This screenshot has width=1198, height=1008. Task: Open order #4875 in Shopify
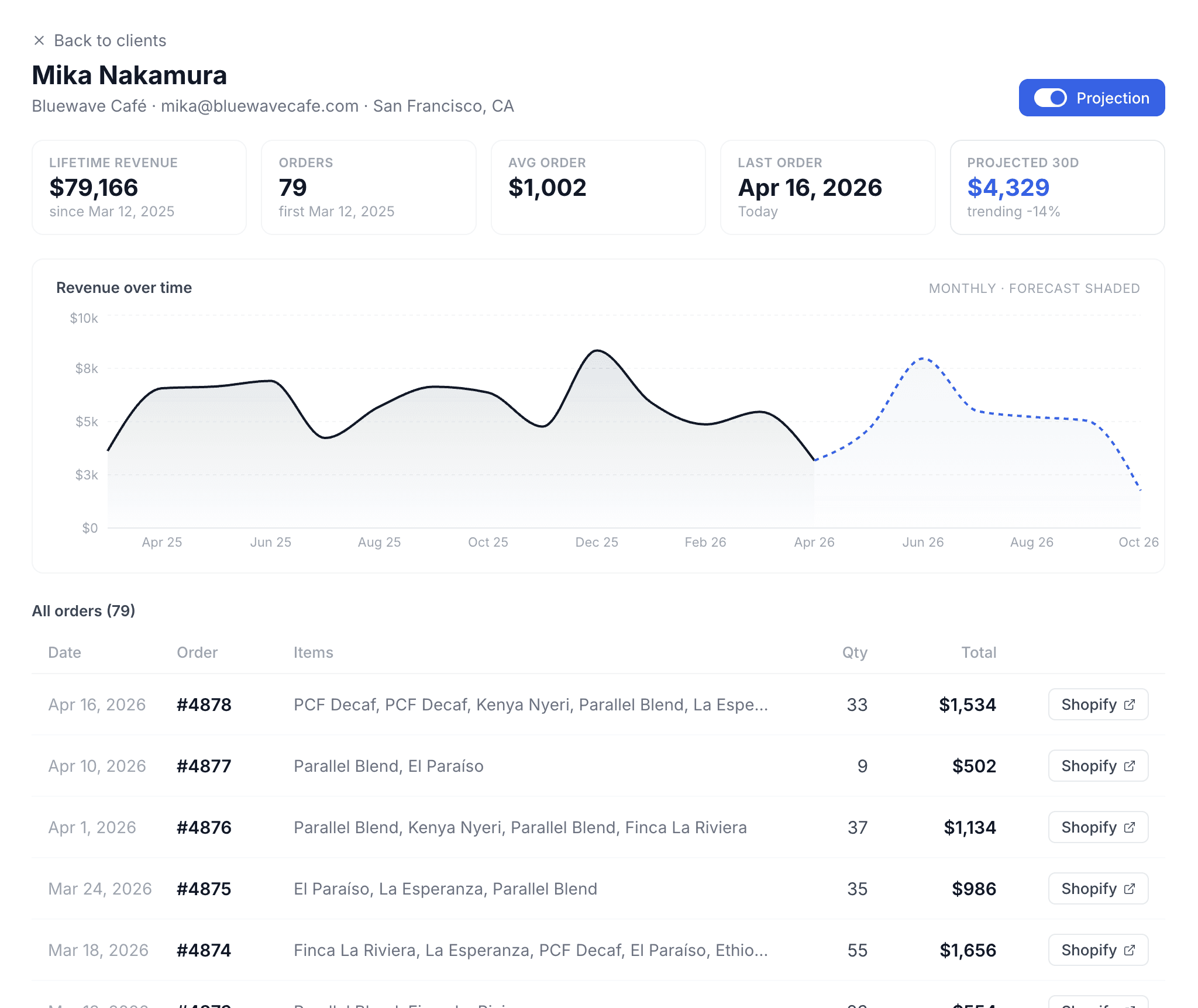(1097, 889)
